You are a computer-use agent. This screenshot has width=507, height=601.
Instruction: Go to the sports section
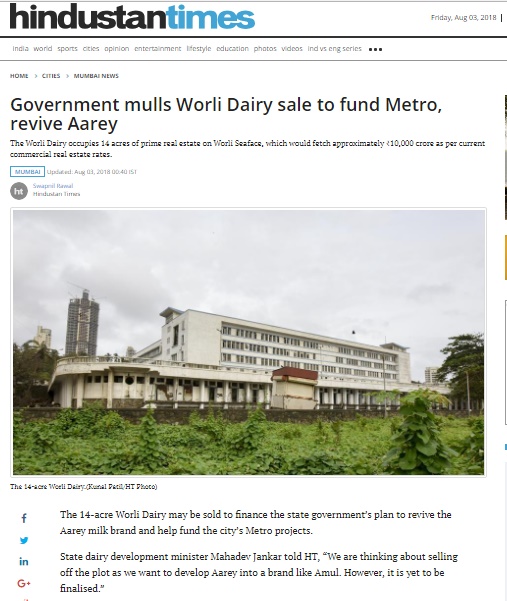(67, 49)
